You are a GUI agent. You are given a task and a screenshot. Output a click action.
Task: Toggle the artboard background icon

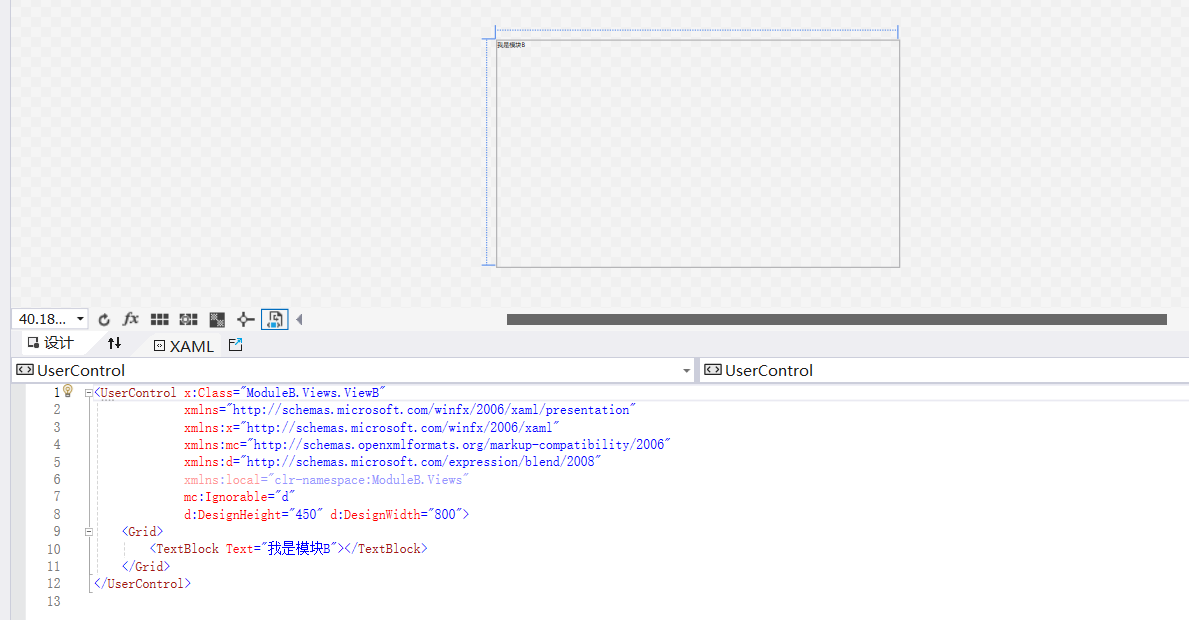pyautogui.click(x=217, y=319)
